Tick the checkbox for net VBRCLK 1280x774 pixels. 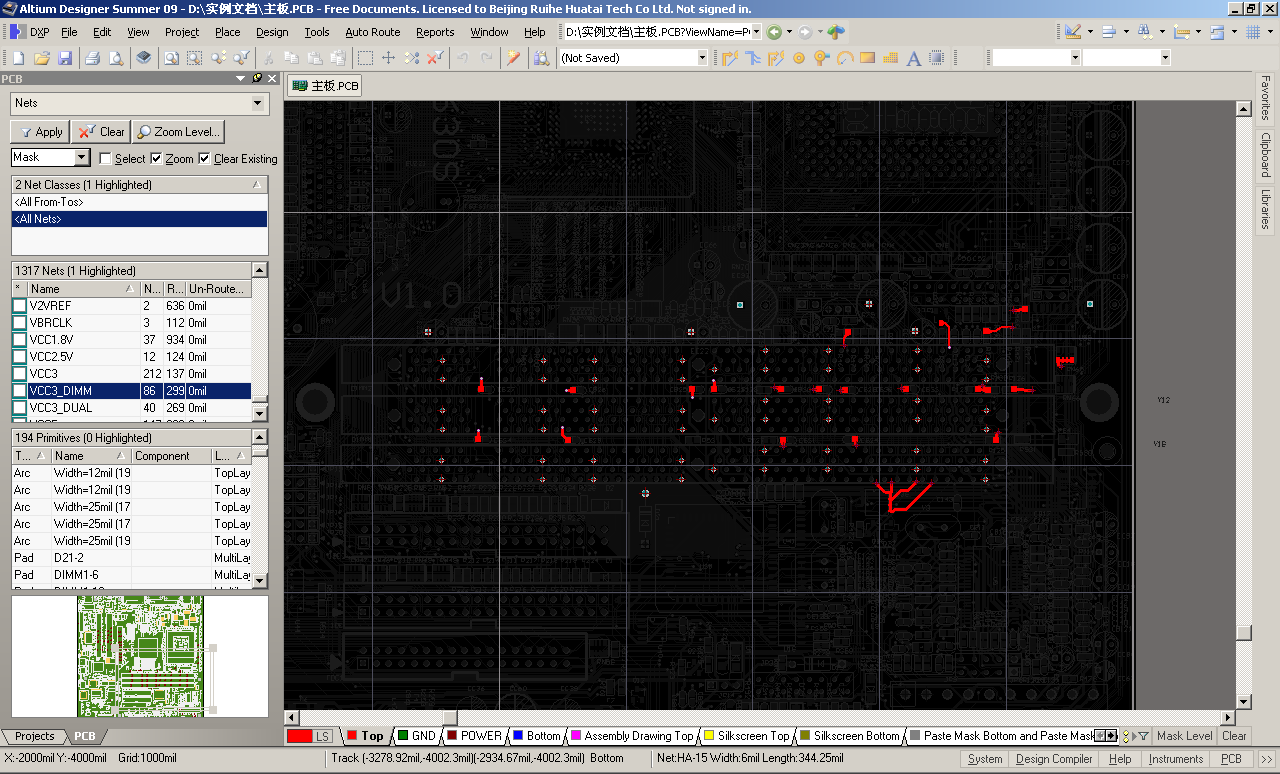coord(19,323)
